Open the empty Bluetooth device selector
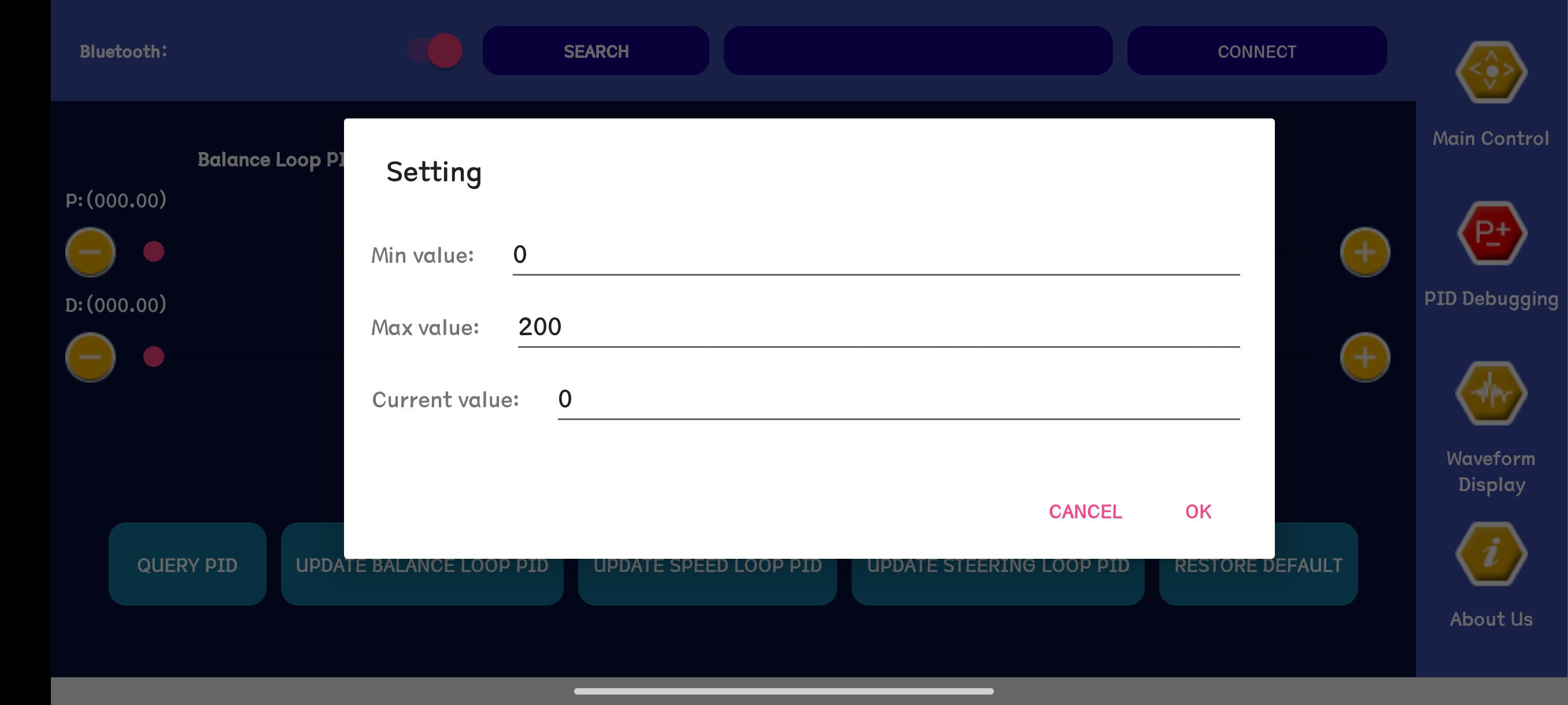Screen dimensions: 1568x705 918,50
